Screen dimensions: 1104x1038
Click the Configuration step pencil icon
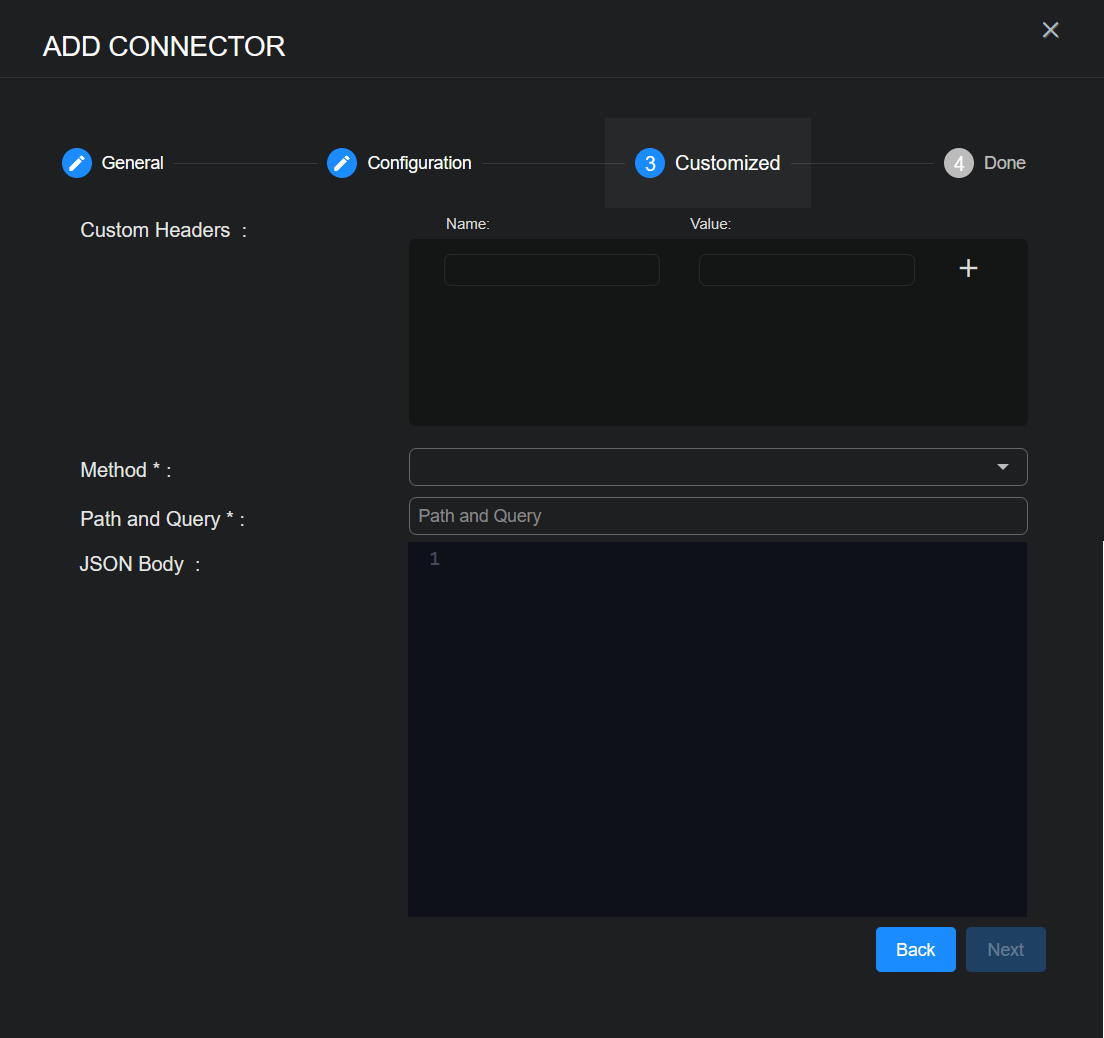[342, 163]
